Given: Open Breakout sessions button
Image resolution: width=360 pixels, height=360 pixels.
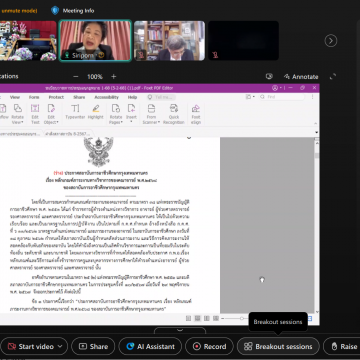Looking at the screenshot, I should click(278, 347).
